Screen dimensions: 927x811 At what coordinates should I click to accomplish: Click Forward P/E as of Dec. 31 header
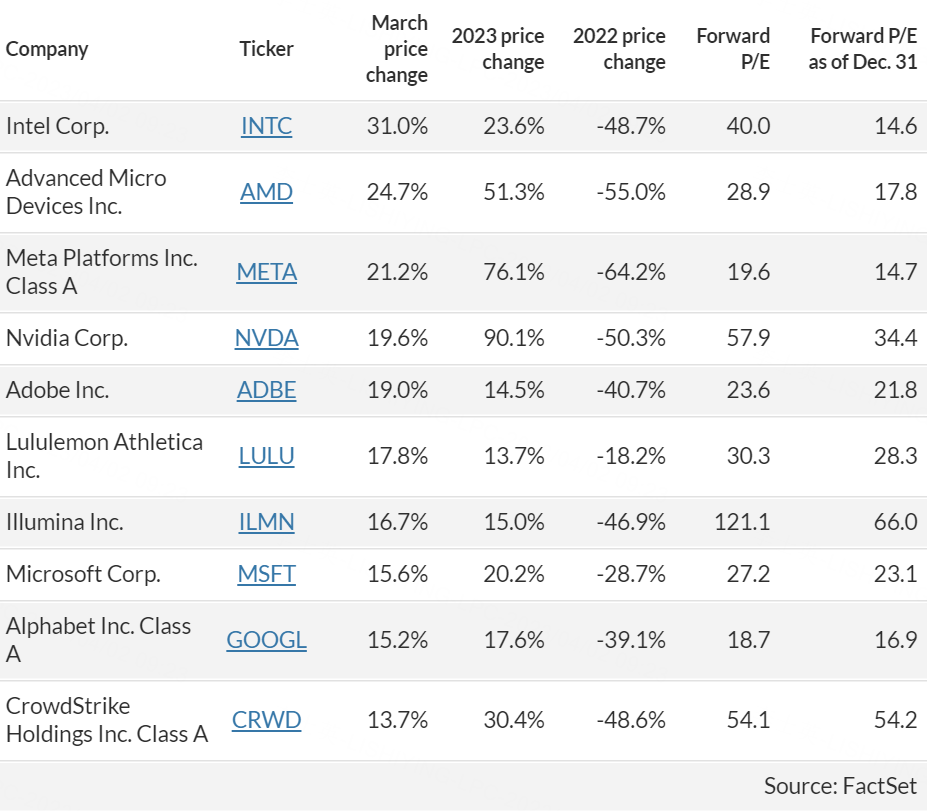863,49
